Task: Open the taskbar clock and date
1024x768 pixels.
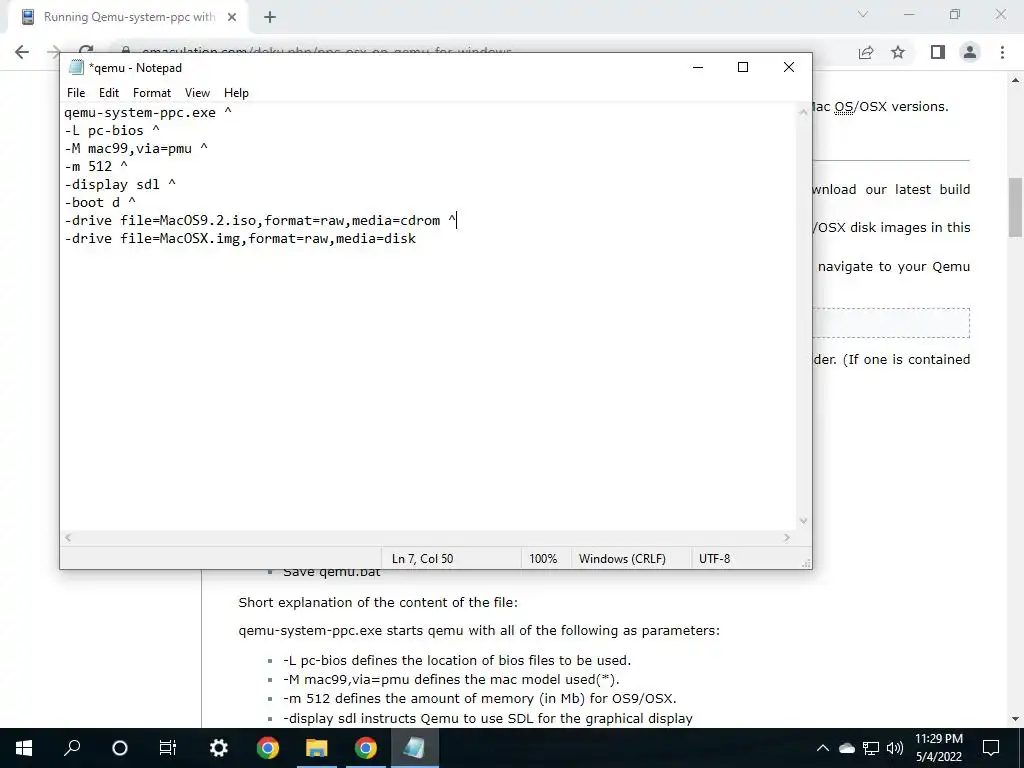Action: [938, 748]
